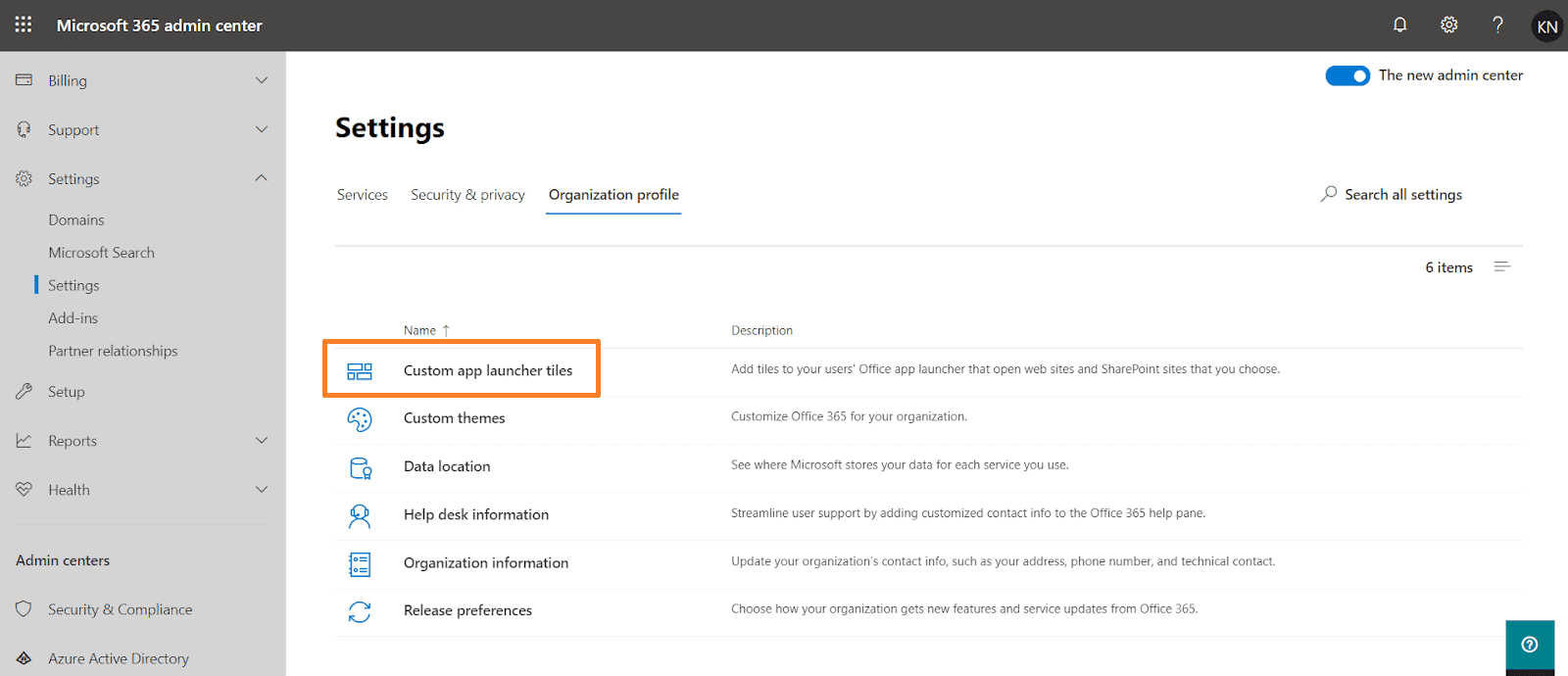Open the help question mark in header
Viewport: 1568px width, 676px height.
(x=1497, y=24)
